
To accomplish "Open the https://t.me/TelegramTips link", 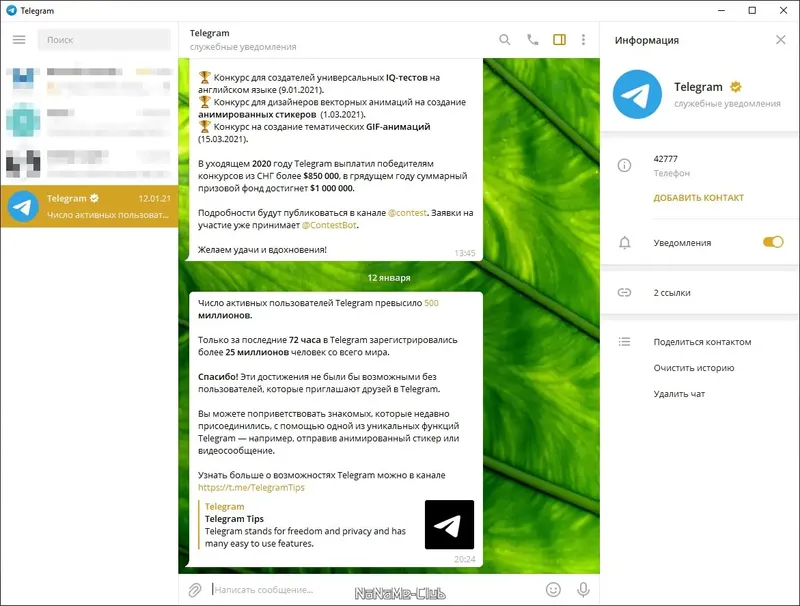I will pyautogui.click(x=251, y=487).
